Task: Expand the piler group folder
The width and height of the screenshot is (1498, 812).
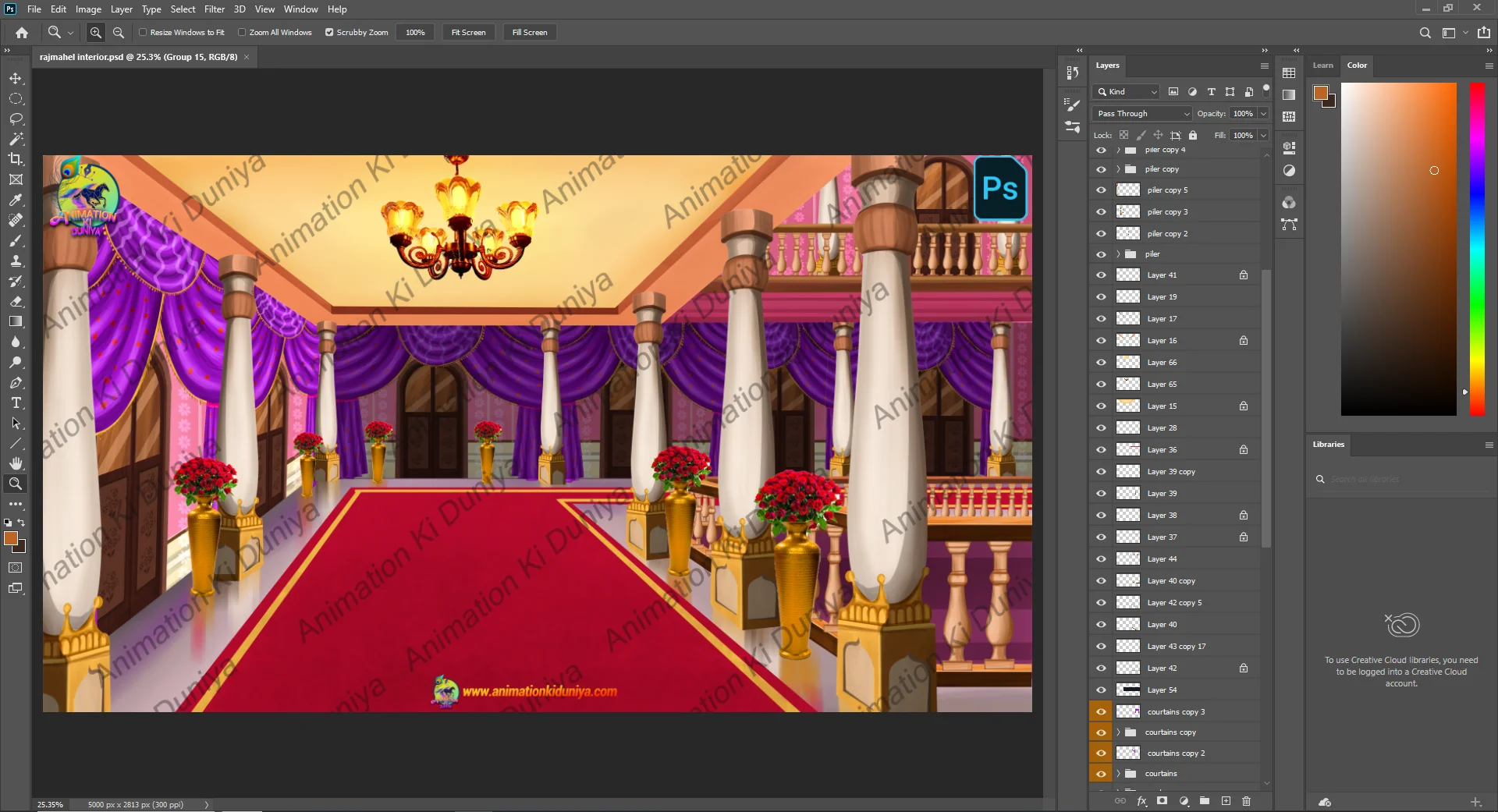Action: [x=1118, y=254]
